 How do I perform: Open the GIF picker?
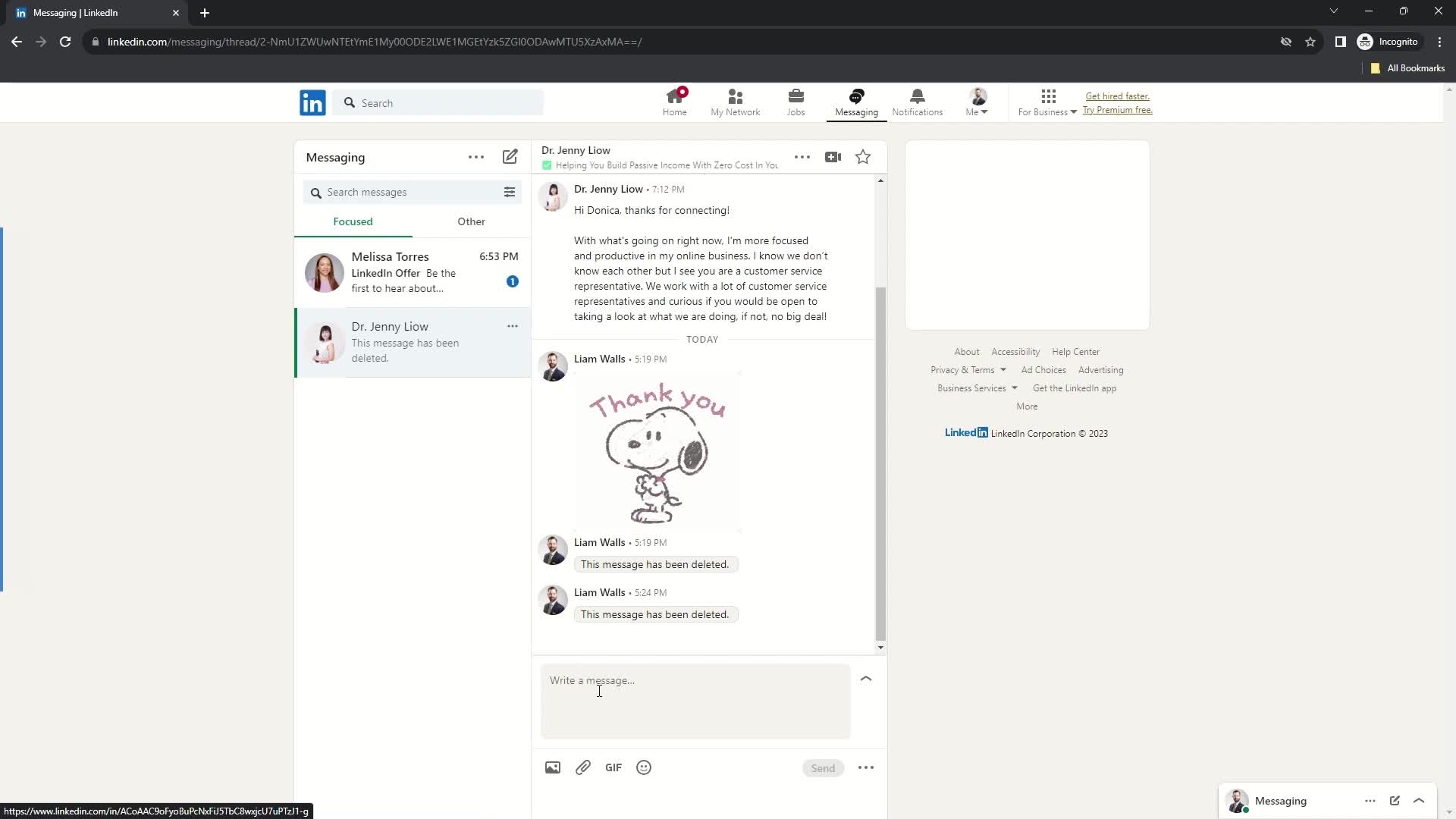613,767
